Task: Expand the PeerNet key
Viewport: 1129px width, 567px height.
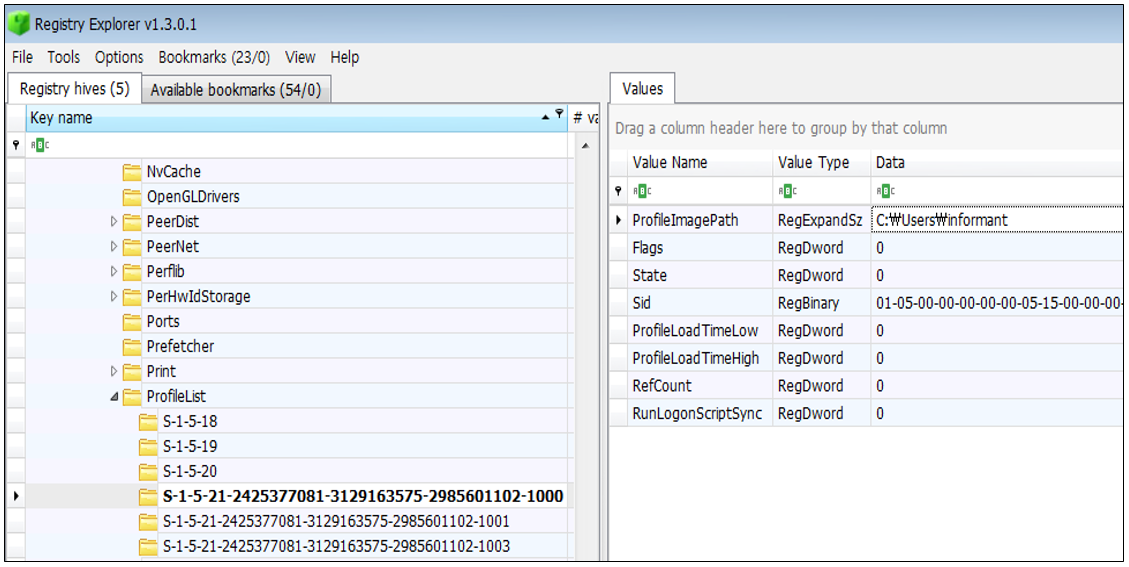Action: tap(114, 246)
